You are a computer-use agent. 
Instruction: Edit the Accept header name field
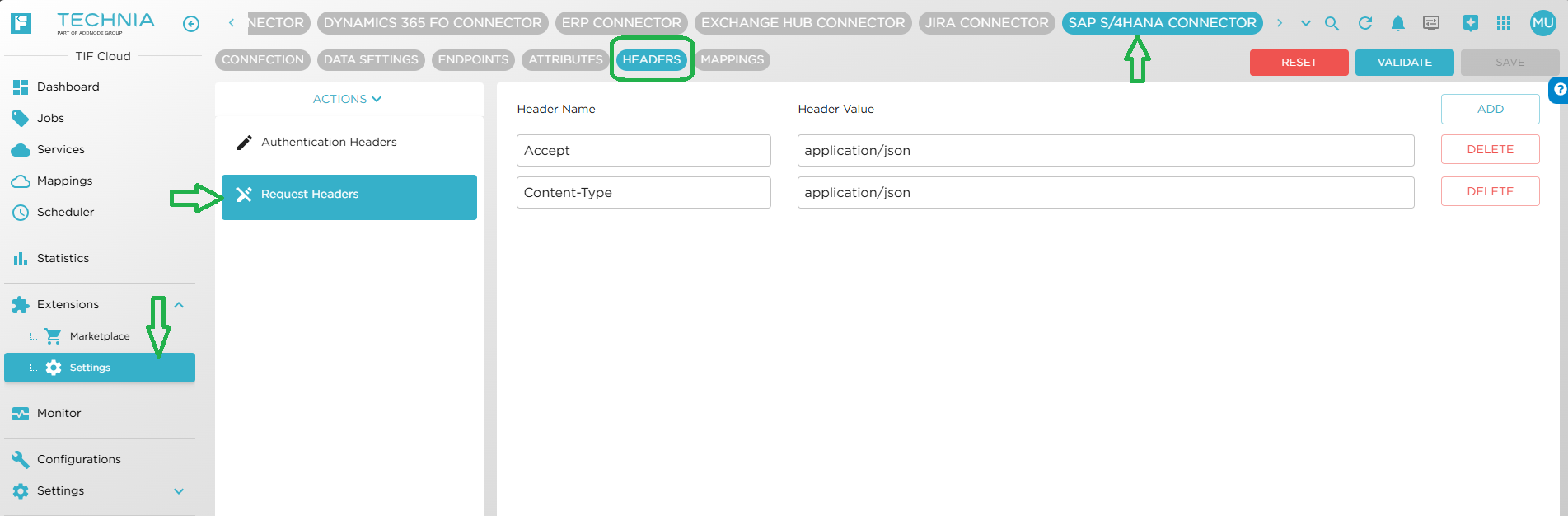click(644, 150)
